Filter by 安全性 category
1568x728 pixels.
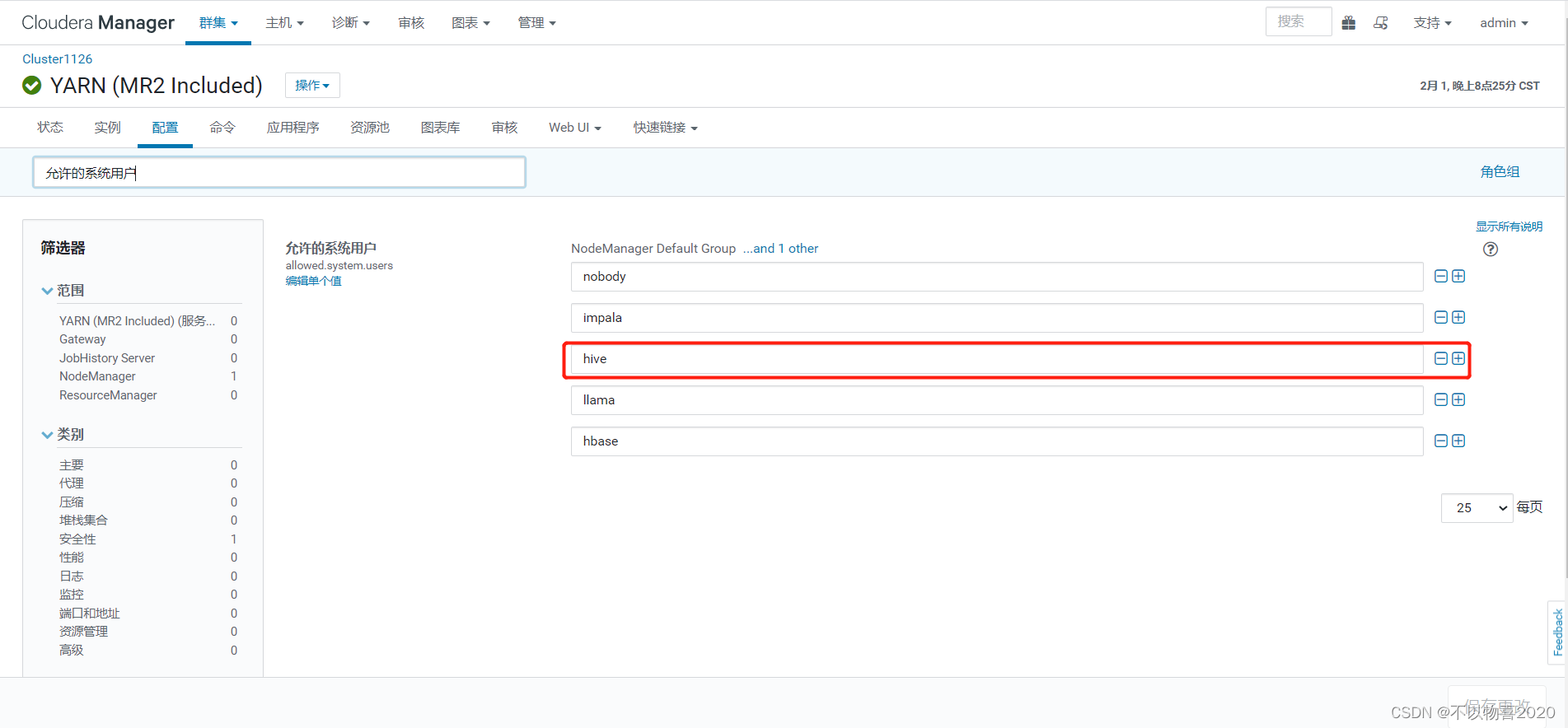click(77, 539)
